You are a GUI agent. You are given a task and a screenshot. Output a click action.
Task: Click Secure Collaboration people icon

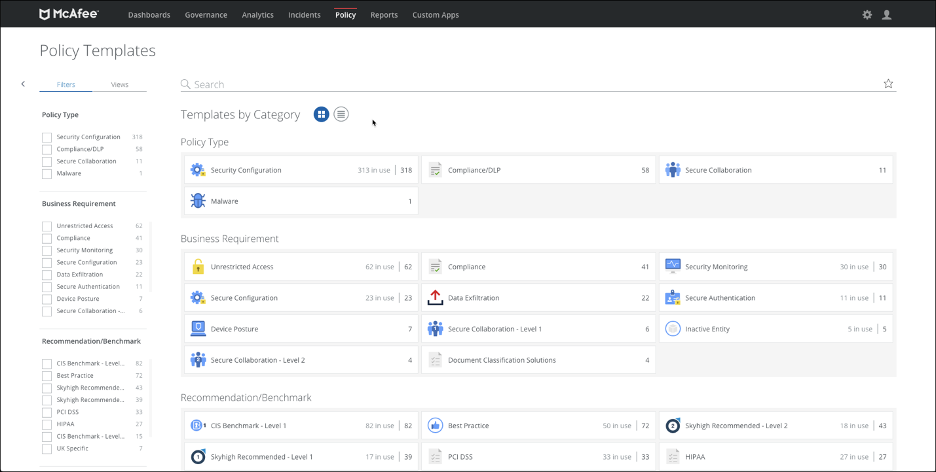coord(673,170)
